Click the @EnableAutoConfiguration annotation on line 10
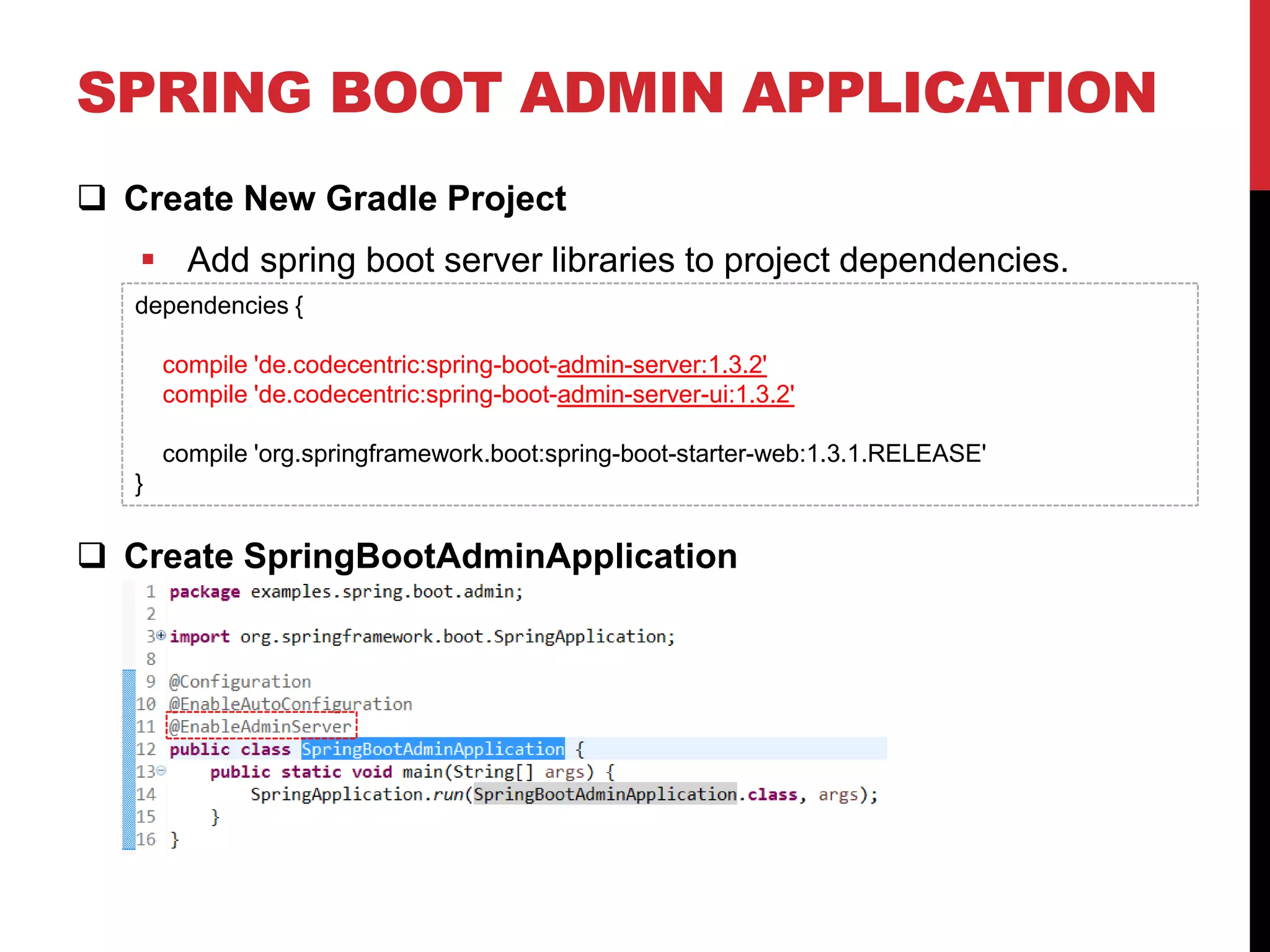 point(290,704)
